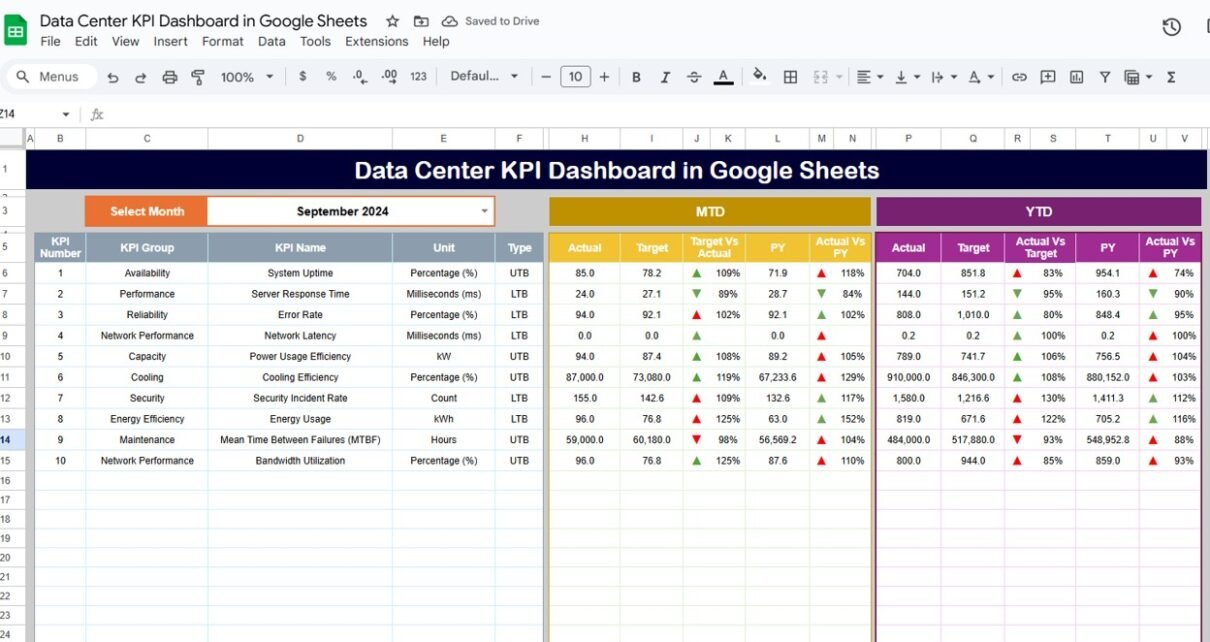Click the insert chart icon
Image resolution: width=1210 pixels, height=642 pixels.
pos(1076,77)
